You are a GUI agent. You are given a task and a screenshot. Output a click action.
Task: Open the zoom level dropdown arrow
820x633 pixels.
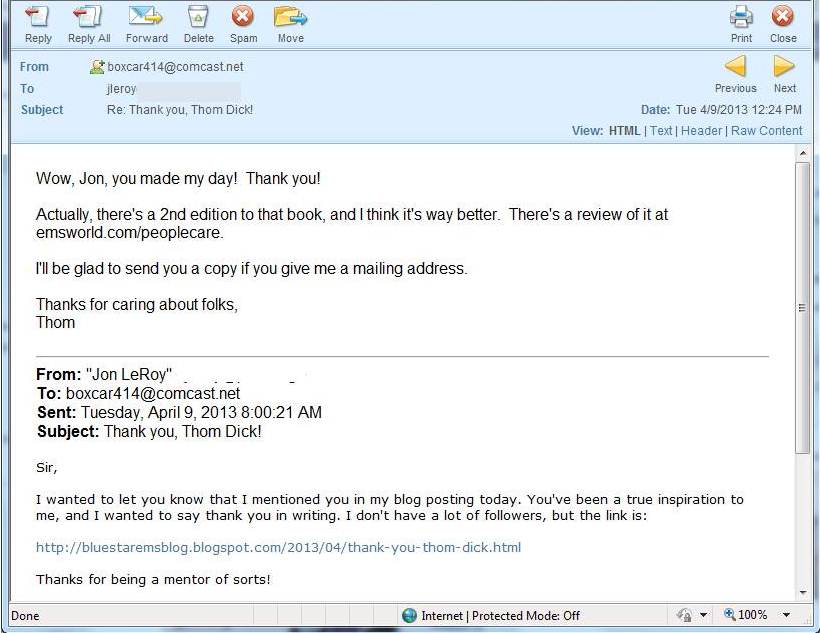click(786, 616)
